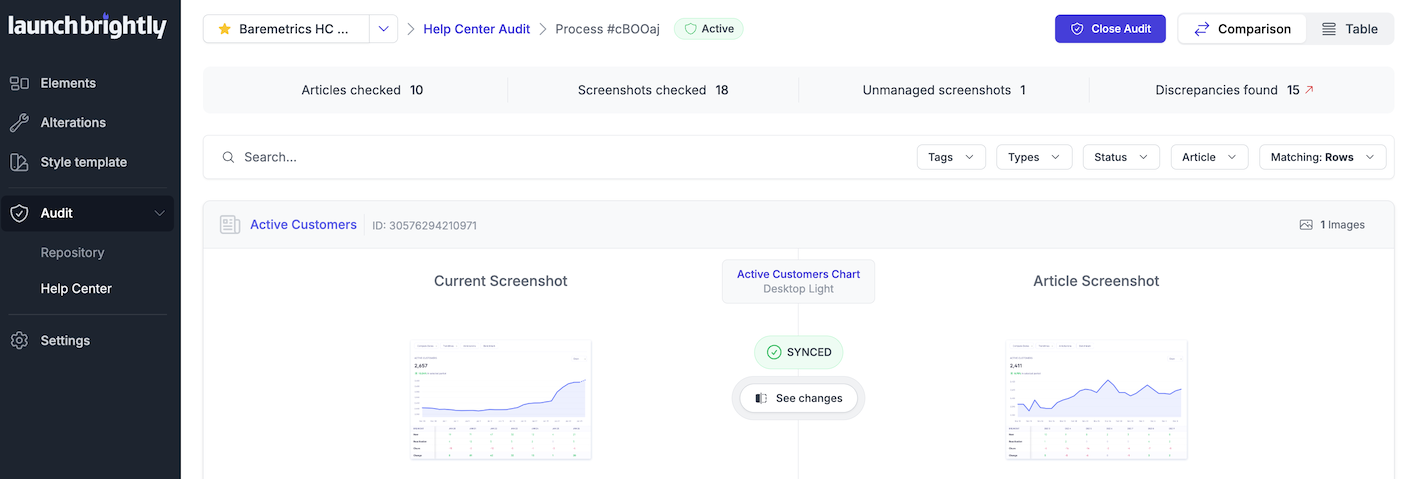Click the Process #cBOOaj breadcrumb text
This screenshot has width=1410, height=479.
pos(608,29)
